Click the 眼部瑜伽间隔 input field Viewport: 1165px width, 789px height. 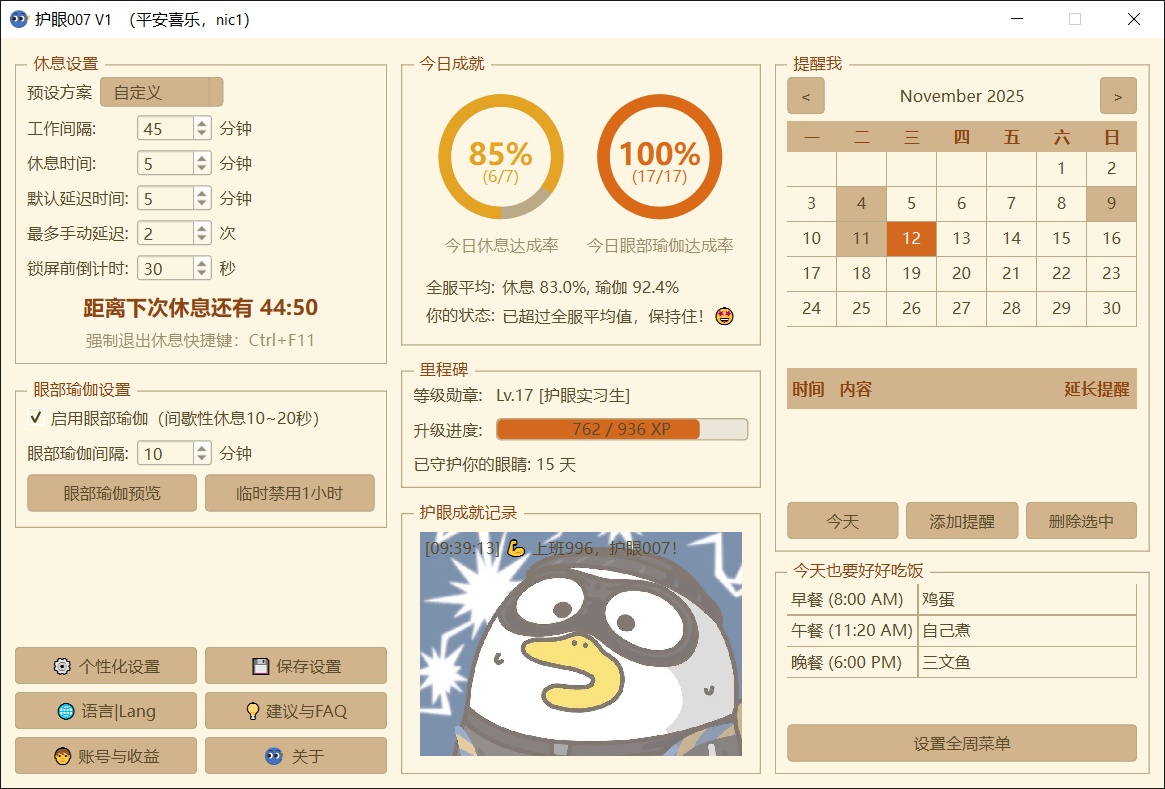pyautogui.click(x=165, y=454)
